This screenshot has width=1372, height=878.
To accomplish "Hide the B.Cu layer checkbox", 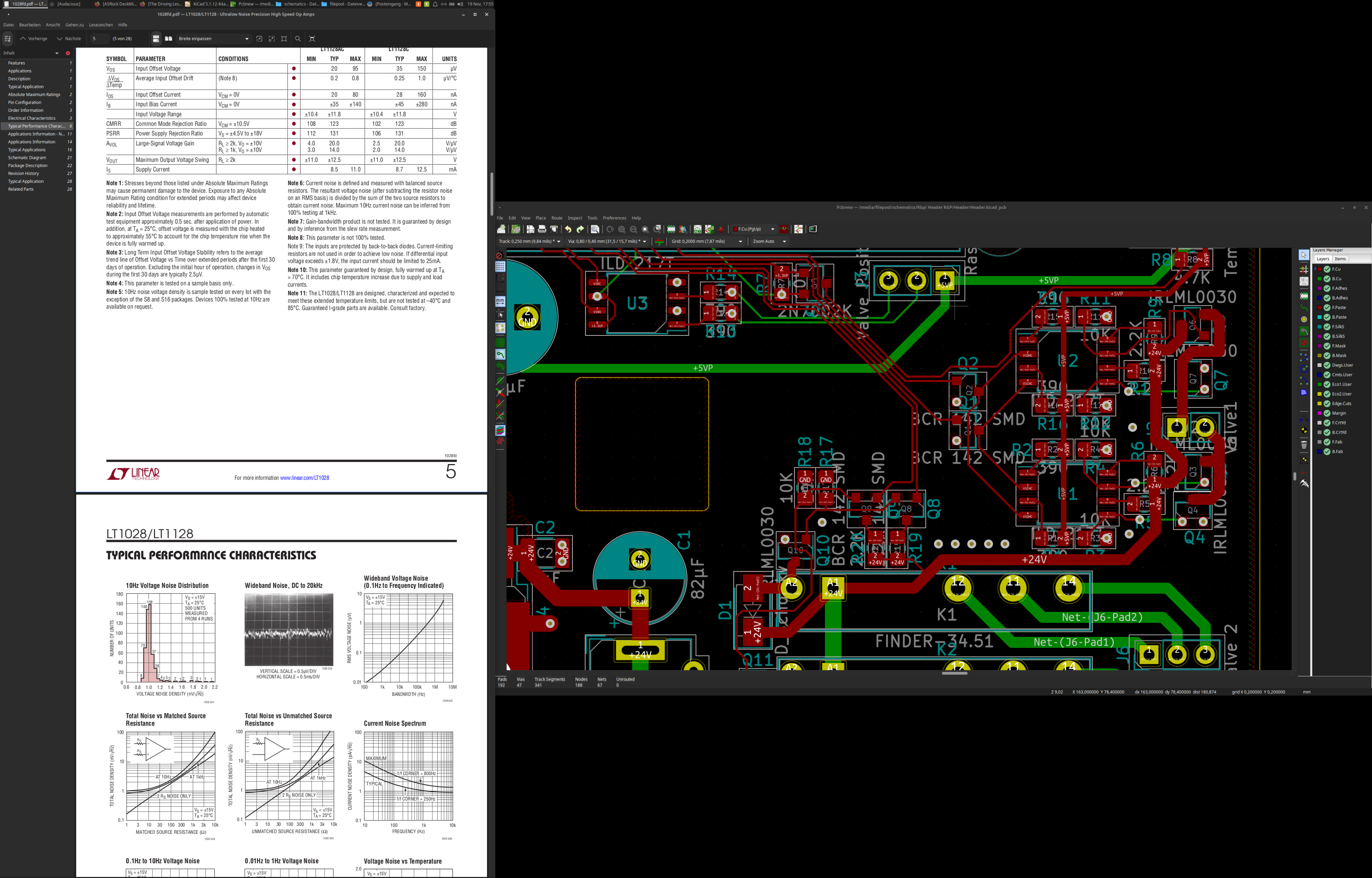I will (1327, 279).
